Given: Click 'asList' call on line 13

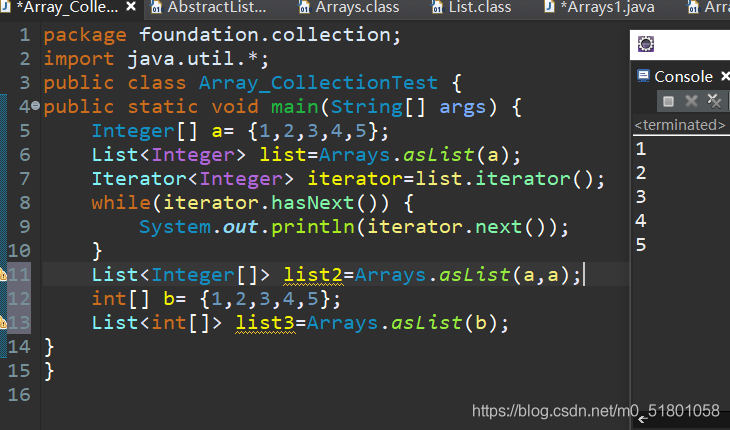Looking at the screenshot, I should [x=426, y=323].
